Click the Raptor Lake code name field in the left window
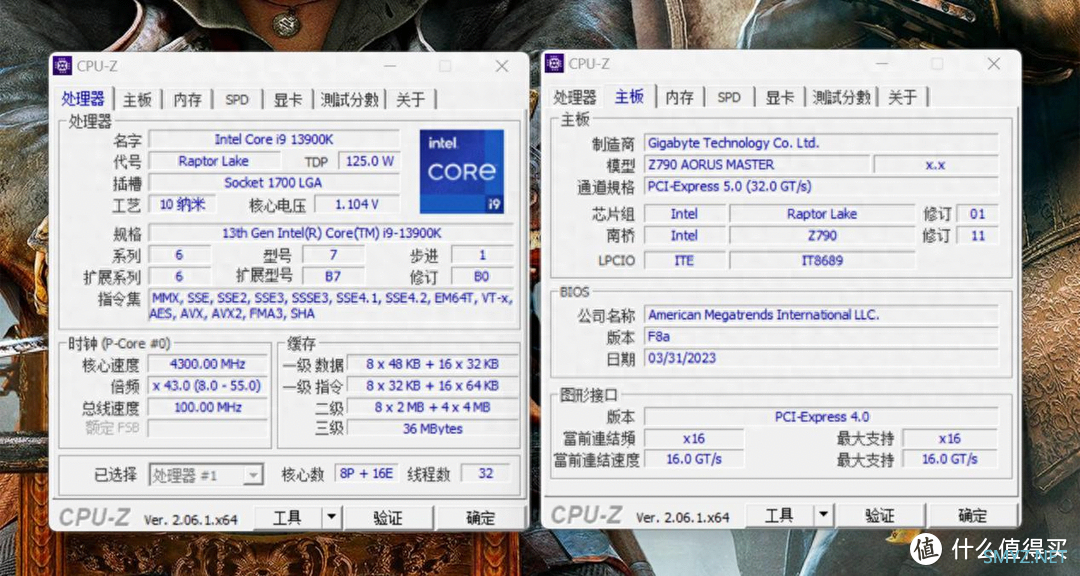The image size is (1080, 576). click(x=214, y=161)
